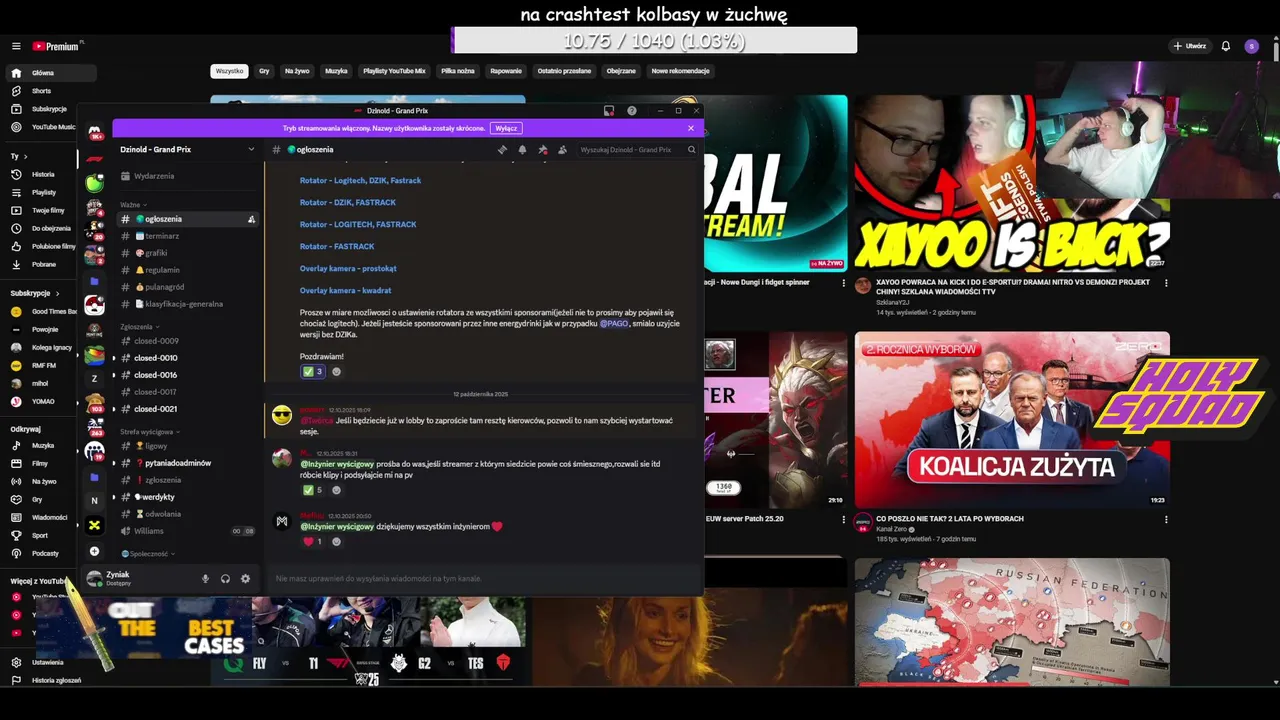Image resolution: width=1280 pixels, height=720 pixels.
Task: Open threads icon in channel header
Action: pos(502,149)
